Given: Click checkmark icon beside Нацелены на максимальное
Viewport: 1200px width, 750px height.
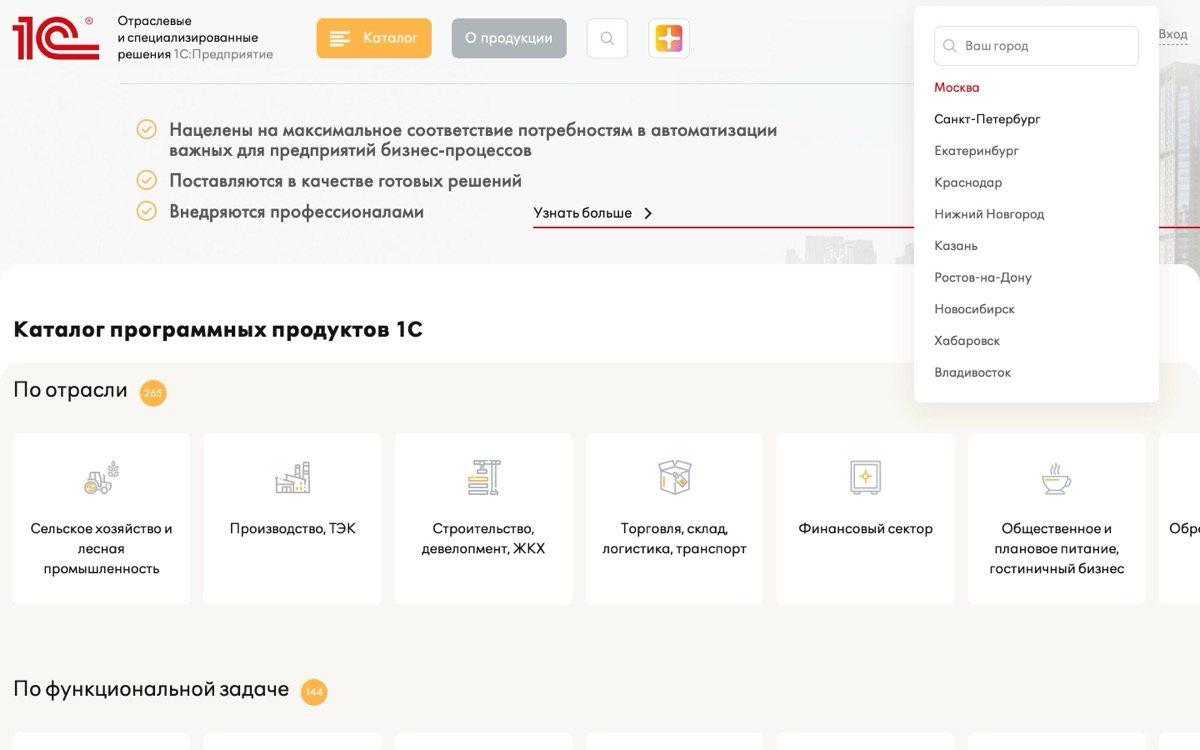Looking at the screenshot, I should pos(147,130).
